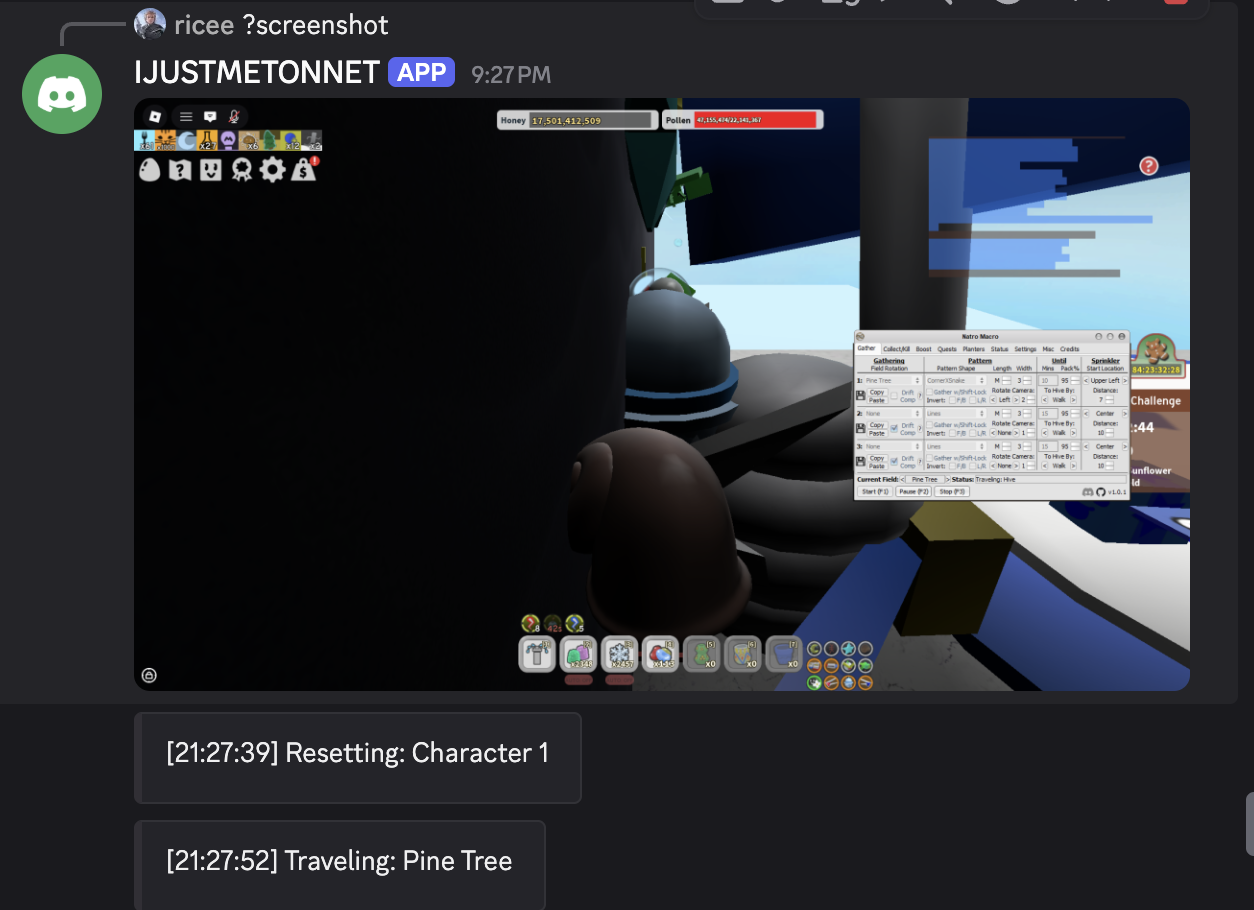Open the in-game settings gear icon
Viewport: 1254px width, 910px height.
pyautogui.click(x=273, y=170)
